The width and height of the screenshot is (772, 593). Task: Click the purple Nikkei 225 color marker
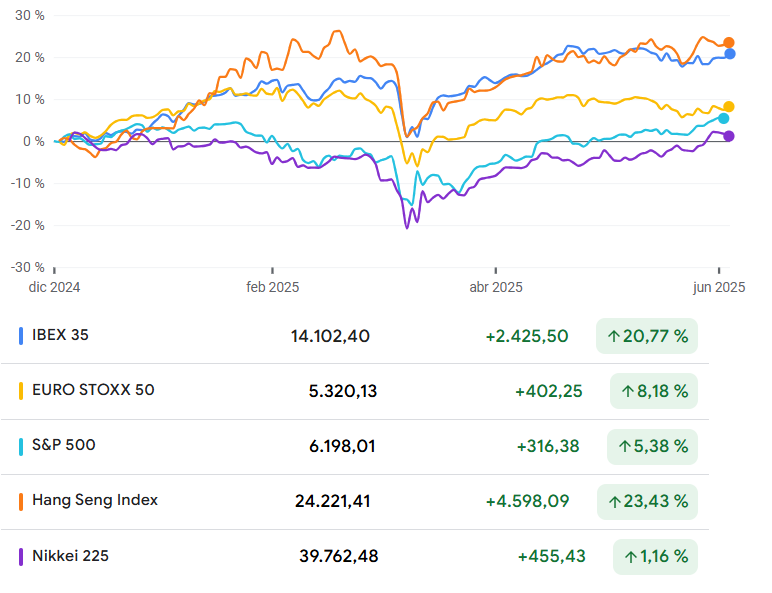click(21, 556)
